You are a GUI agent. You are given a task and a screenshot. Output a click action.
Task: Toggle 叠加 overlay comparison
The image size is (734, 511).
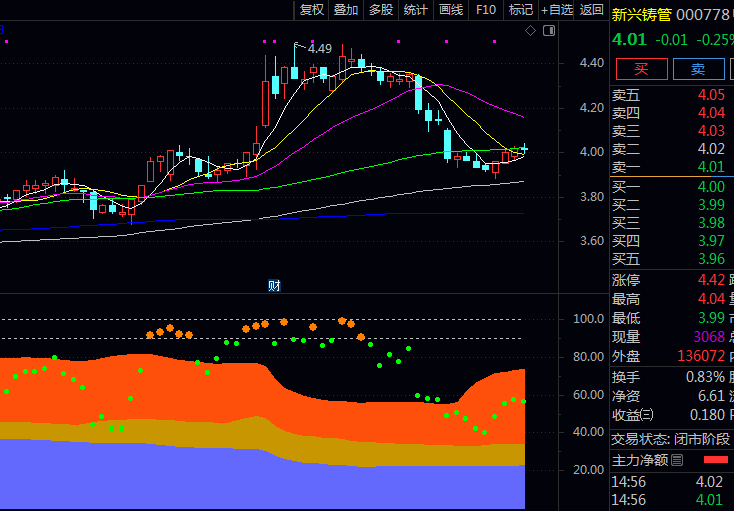pos(346,10)
